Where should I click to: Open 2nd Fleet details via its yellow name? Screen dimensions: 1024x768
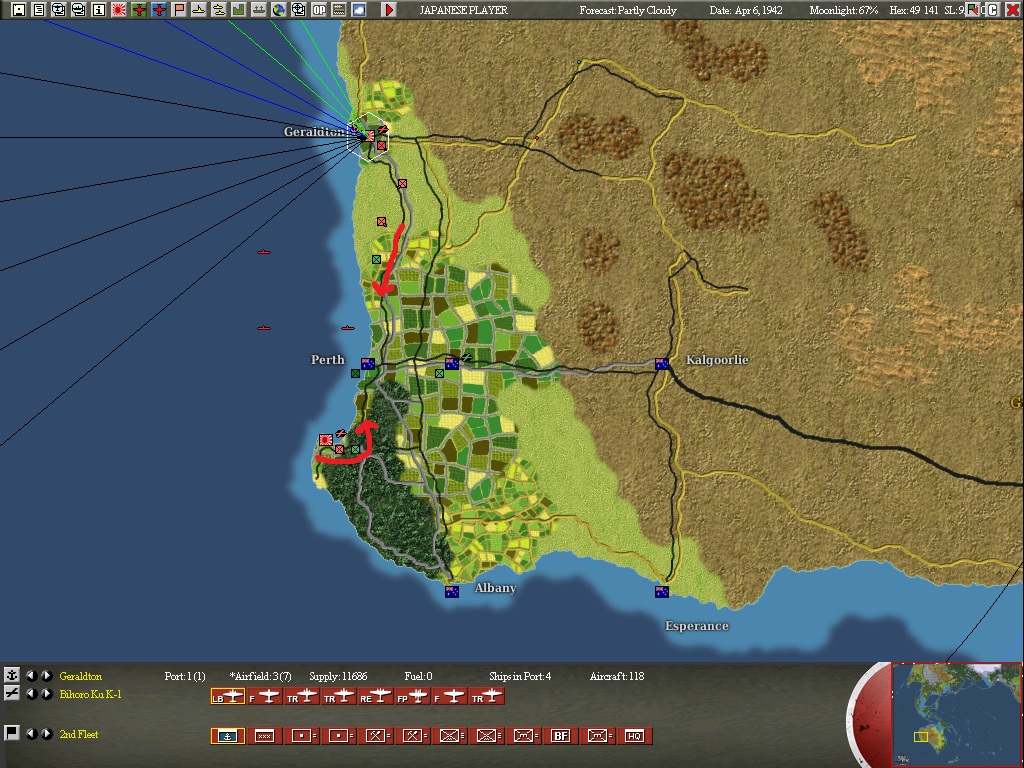78,734
